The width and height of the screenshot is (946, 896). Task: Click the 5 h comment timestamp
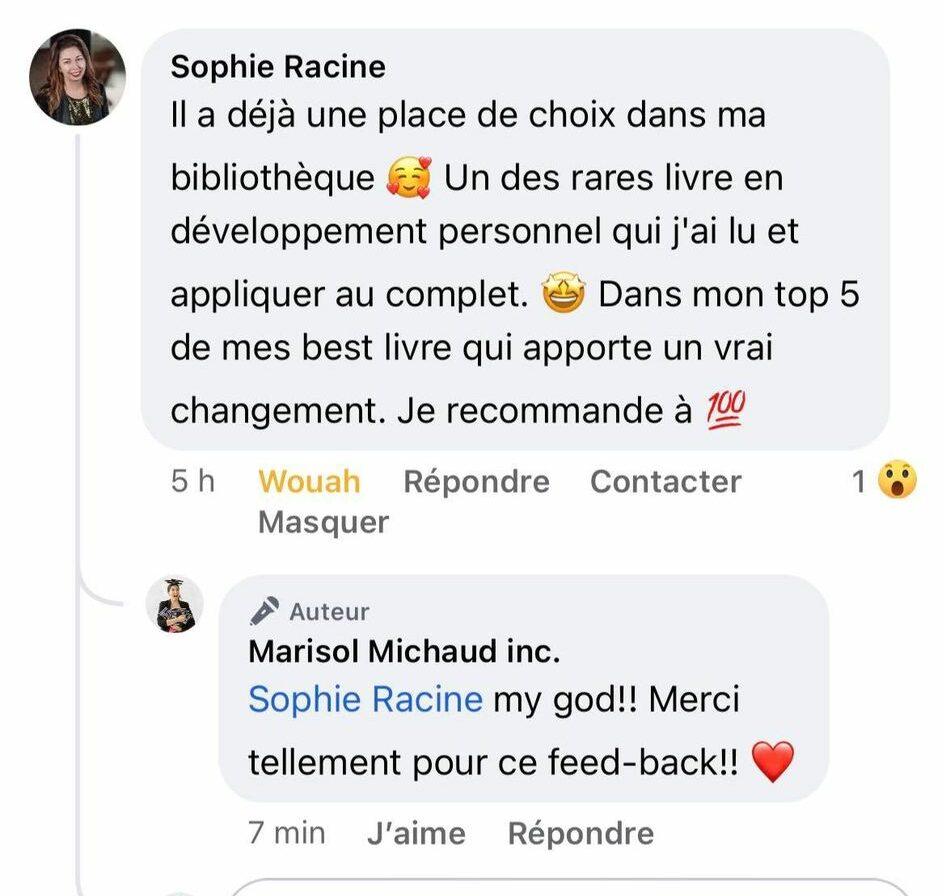pos(193,482)
